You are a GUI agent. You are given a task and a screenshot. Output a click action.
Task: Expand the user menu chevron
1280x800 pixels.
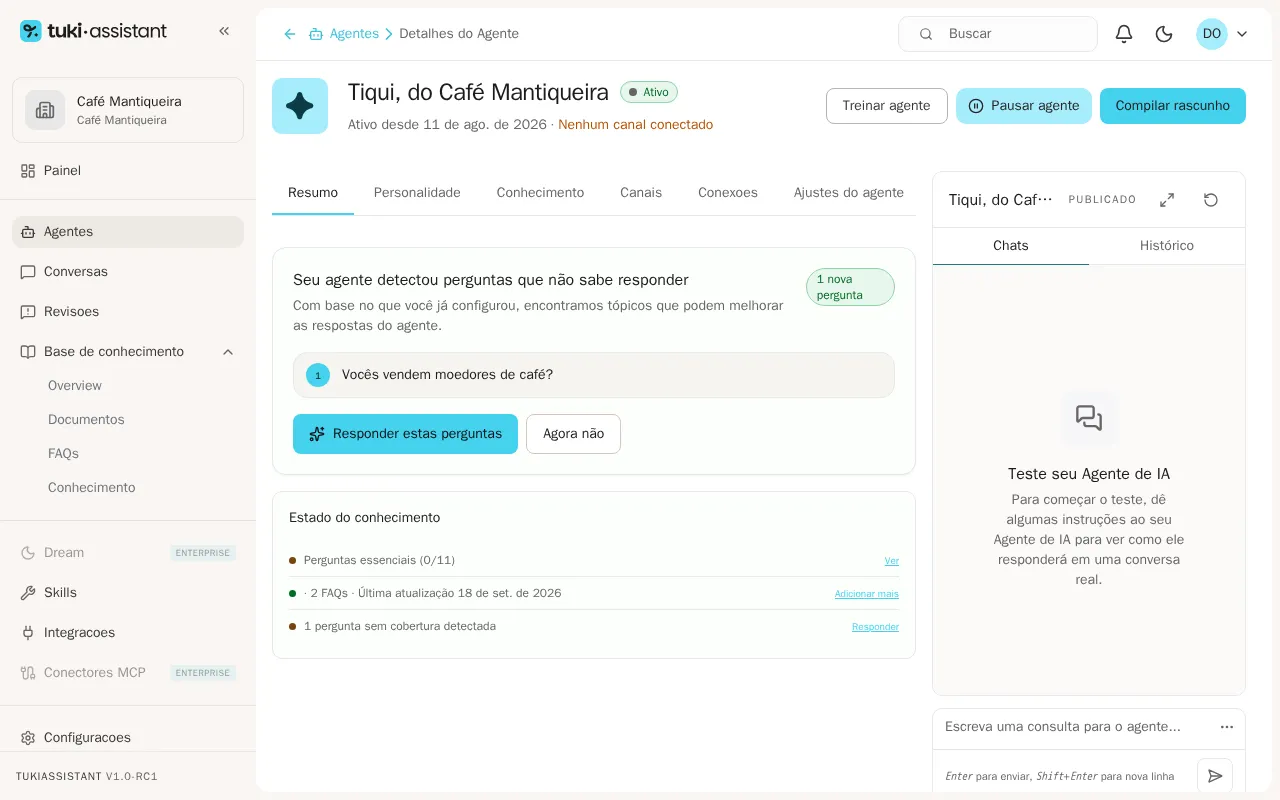coord(1242,34)
